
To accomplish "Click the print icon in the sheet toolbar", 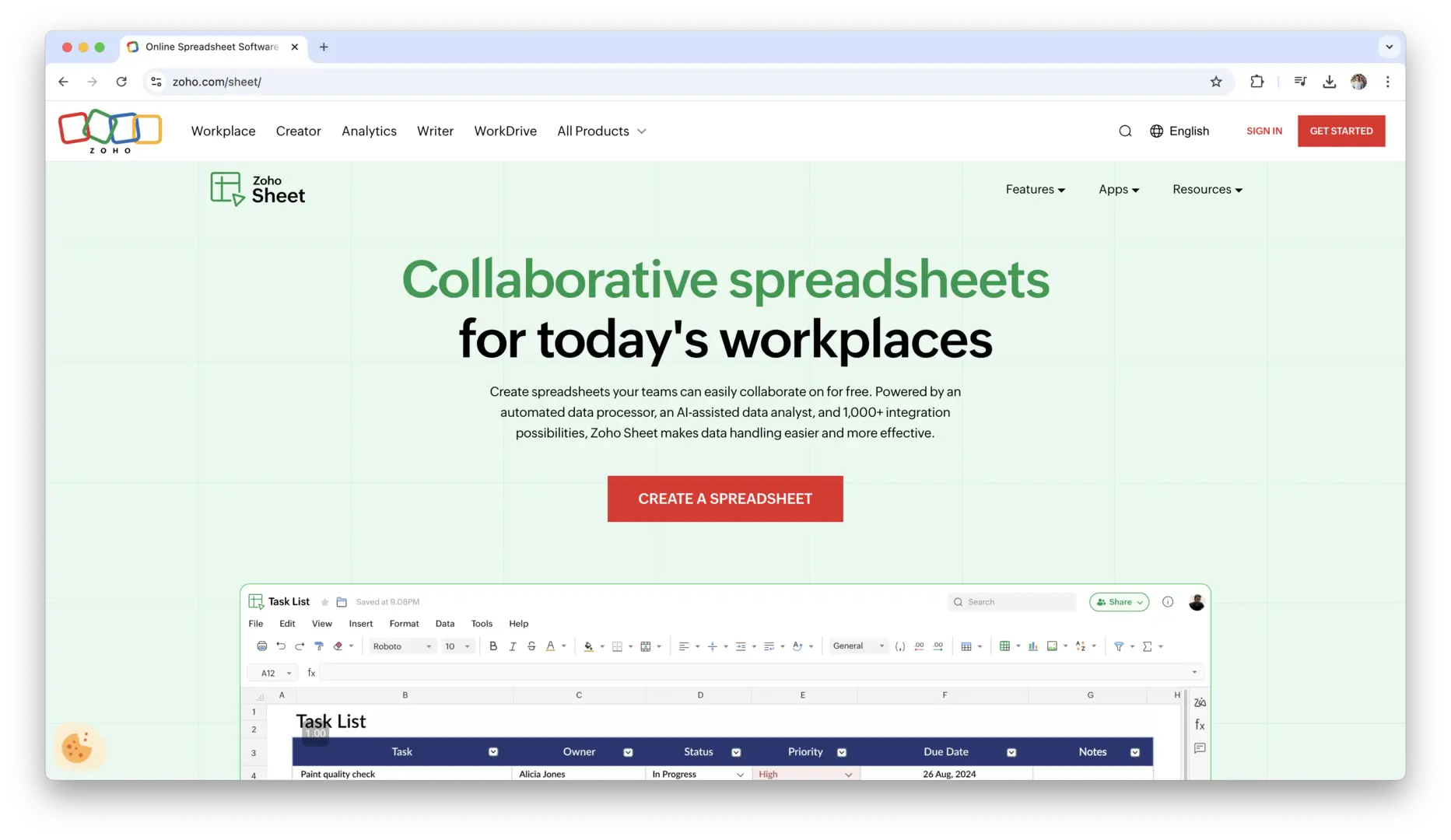I will (x=262, y=646).
